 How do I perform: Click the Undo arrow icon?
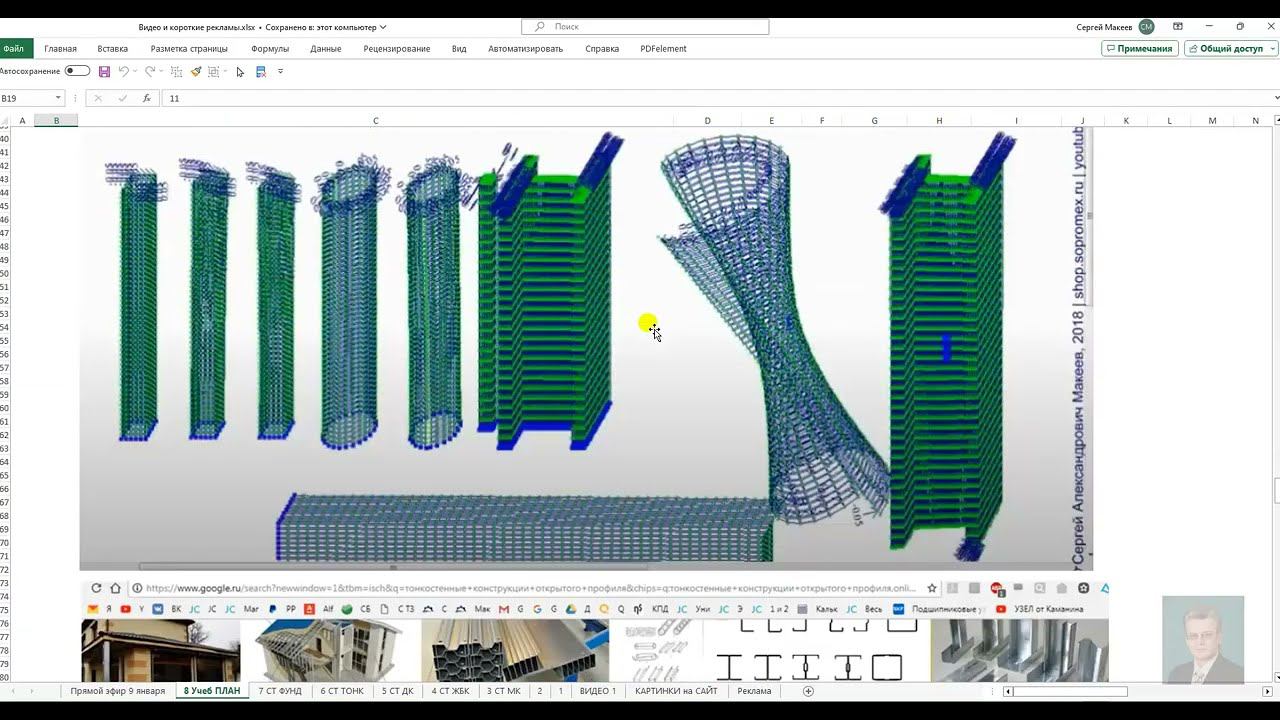(x=124, y=72)
